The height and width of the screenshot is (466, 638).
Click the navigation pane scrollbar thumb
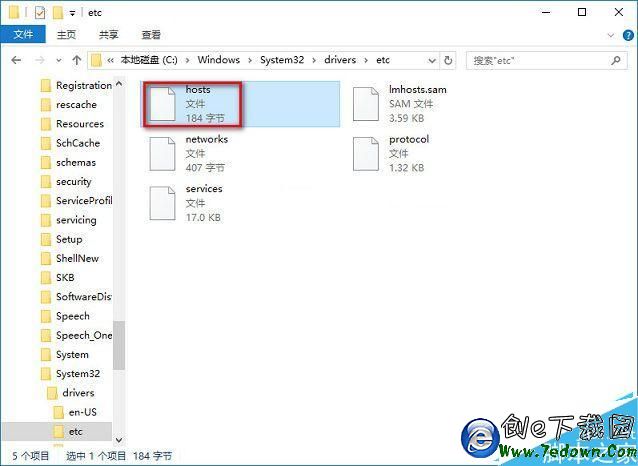(119, 345)
